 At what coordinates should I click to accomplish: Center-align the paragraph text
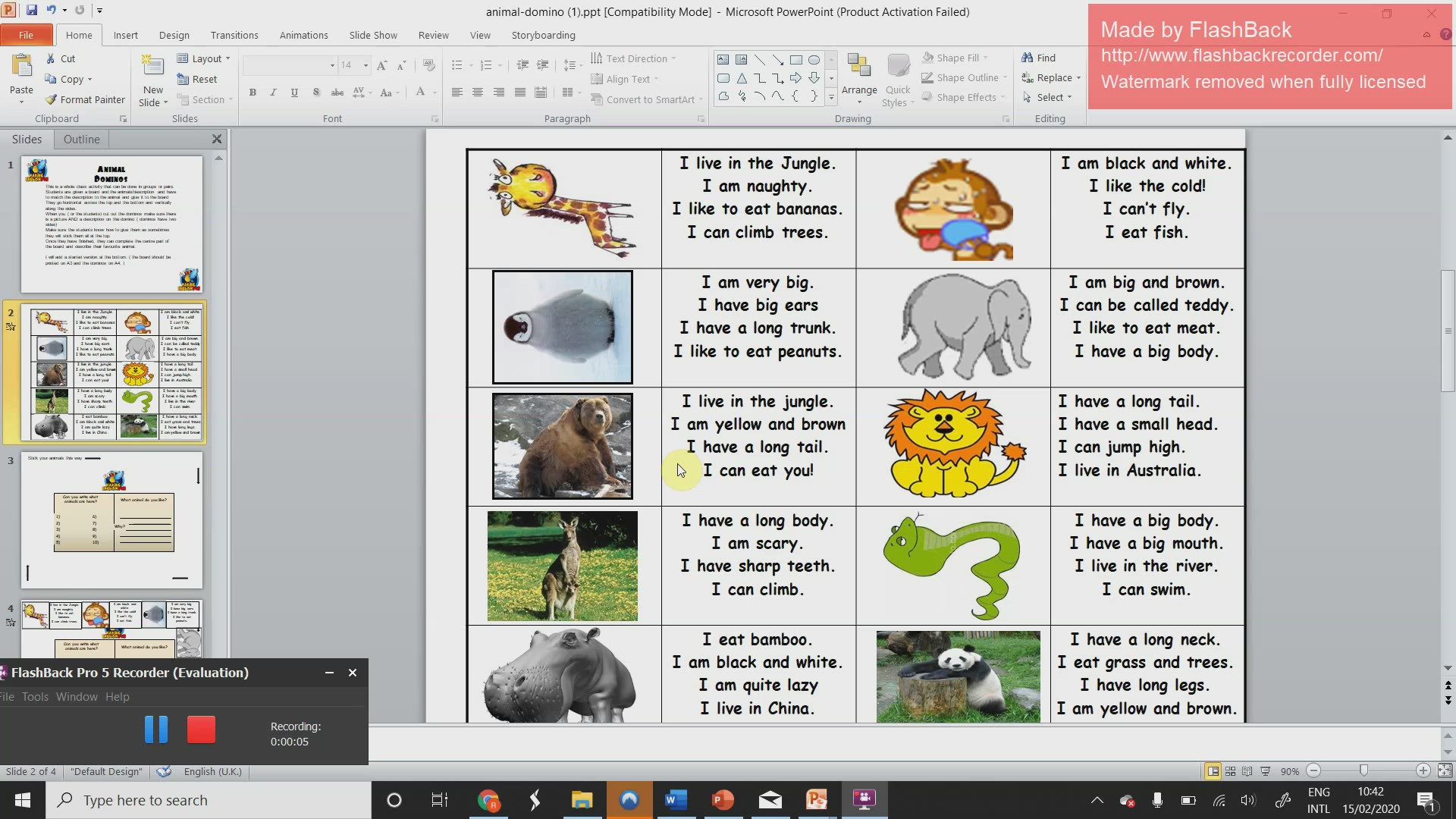click(478, 93)
